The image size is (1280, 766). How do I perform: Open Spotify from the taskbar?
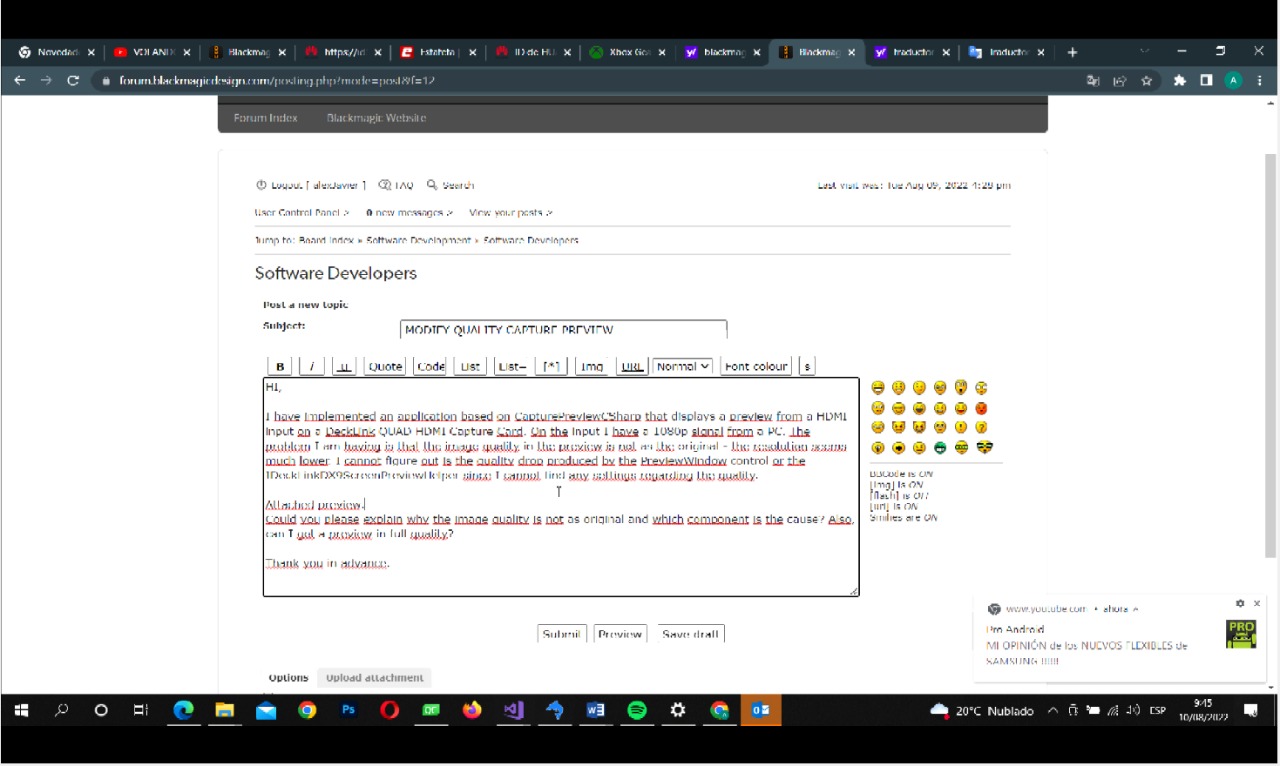[x=637, y=711]
